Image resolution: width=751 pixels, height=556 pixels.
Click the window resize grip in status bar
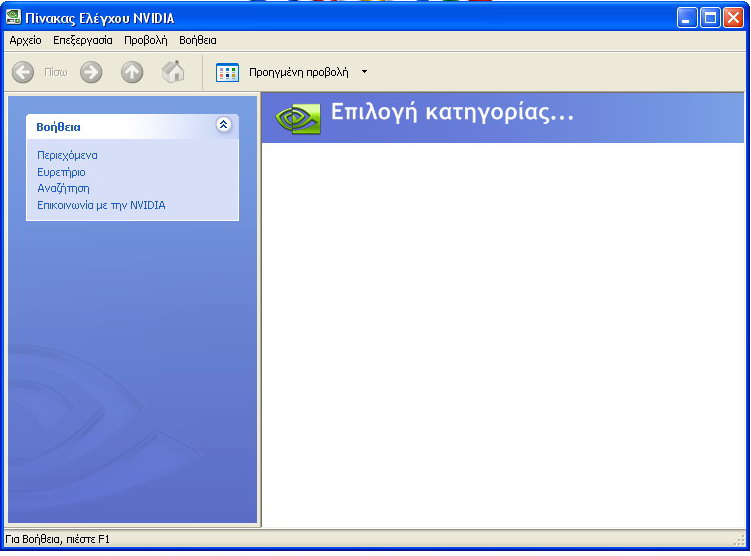[x=740, y=540]
